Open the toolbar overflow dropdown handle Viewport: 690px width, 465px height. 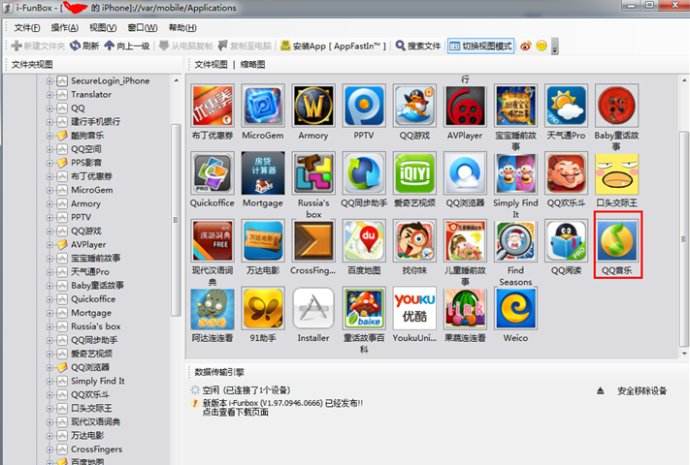pyautogui.click(x=555, y=46)
